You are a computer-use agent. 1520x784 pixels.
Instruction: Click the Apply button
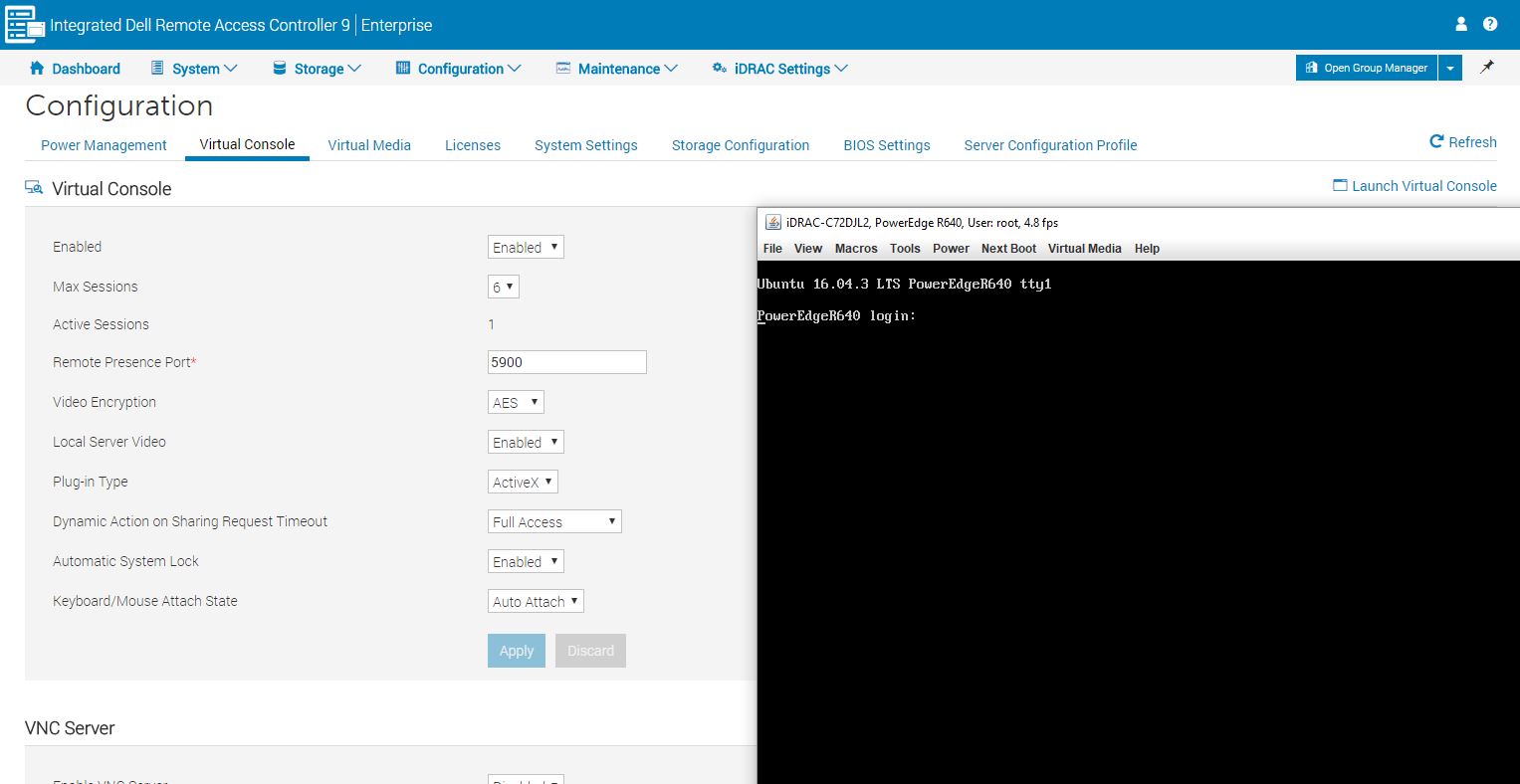pyautogui.click(x=517, y=651)
